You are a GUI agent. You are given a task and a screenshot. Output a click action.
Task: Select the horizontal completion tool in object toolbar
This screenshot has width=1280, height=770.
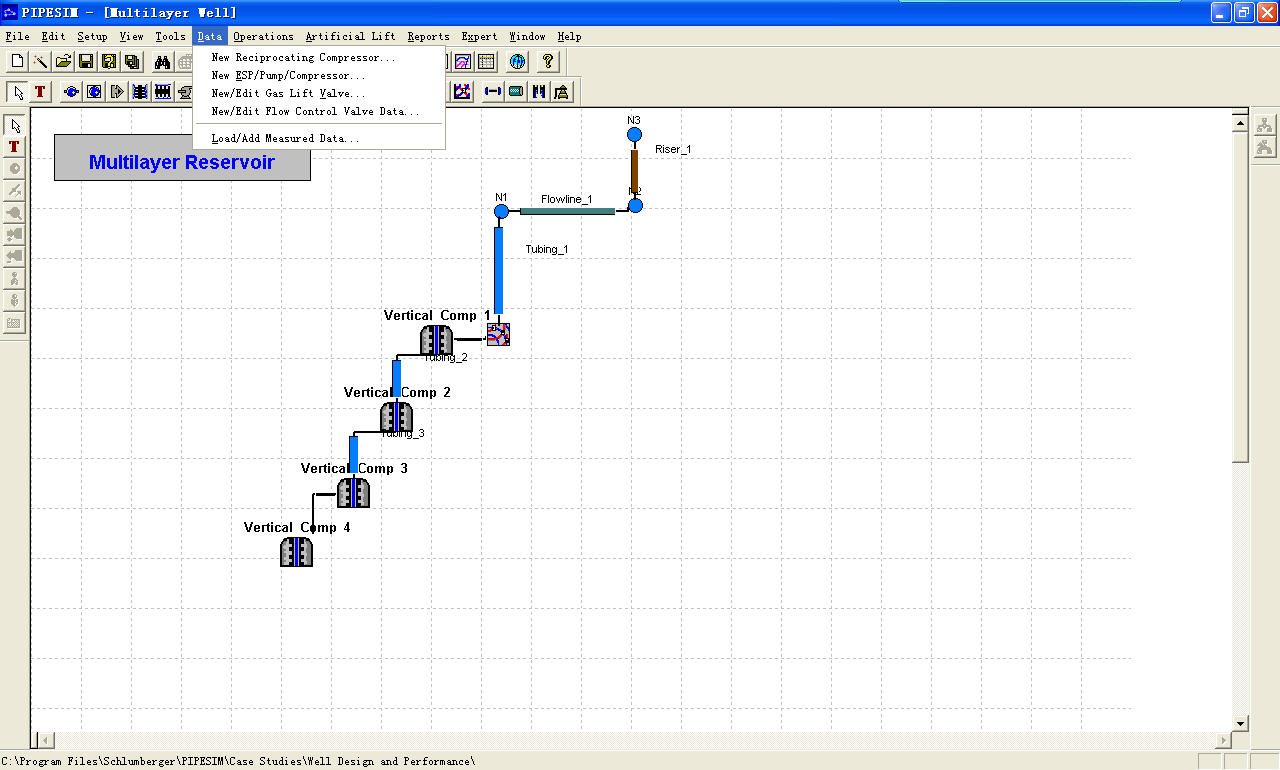(x=163, y=92)
